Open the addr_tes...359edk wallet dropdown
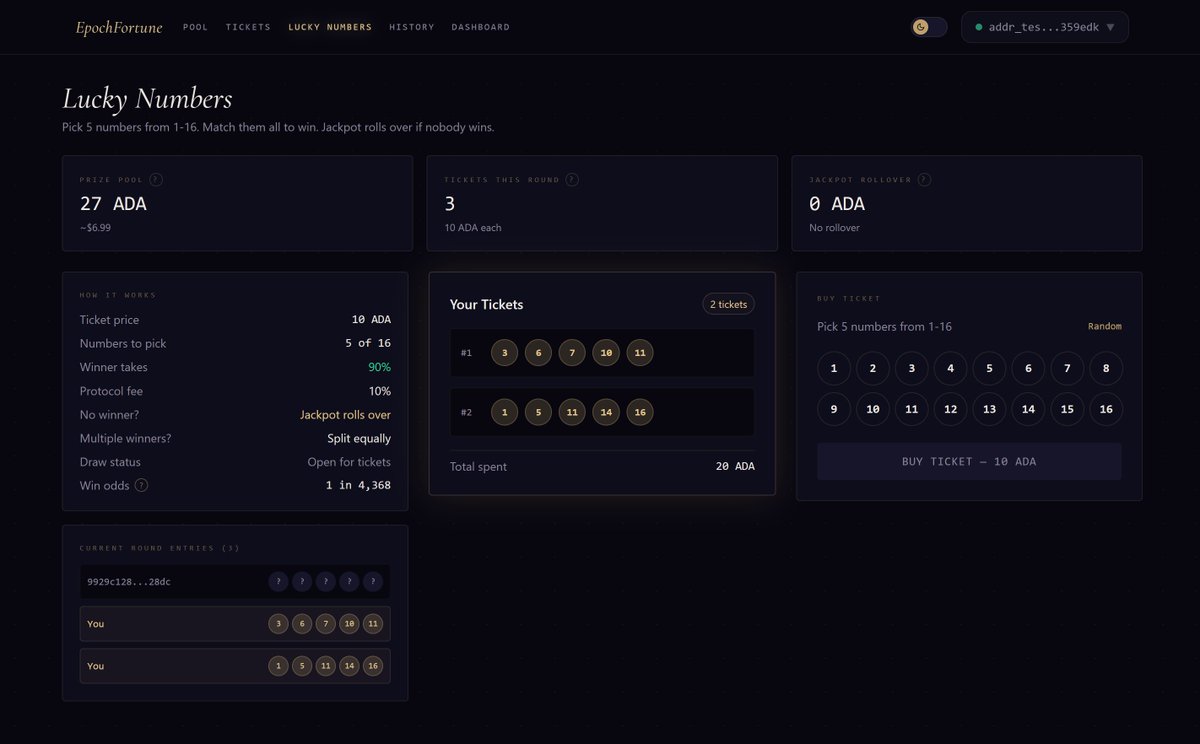The width and height of the screenshot is (1200, 744). coord(1045,27)
